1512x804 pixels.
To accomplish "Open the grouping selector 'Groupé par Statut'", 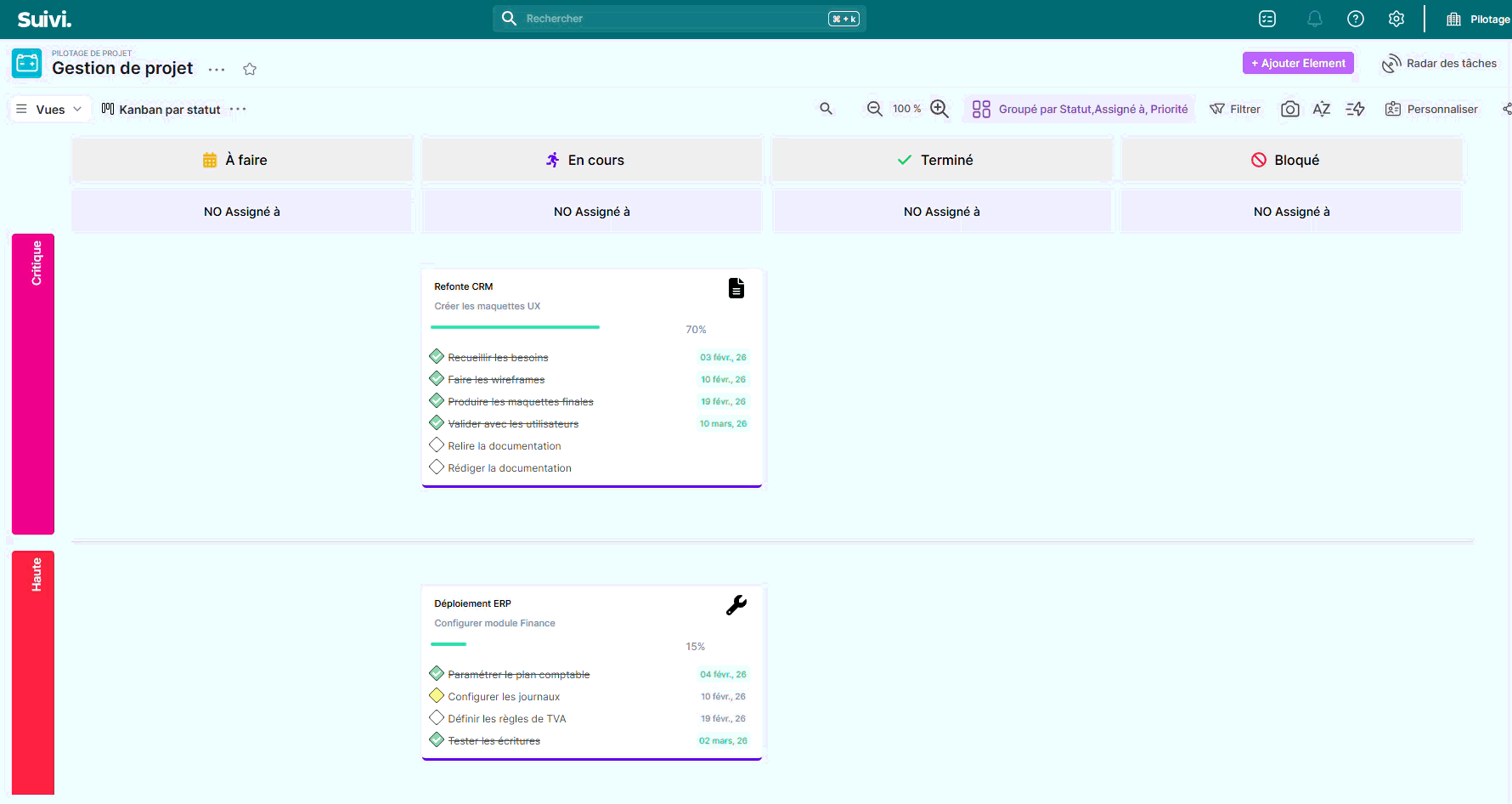I will pyautogui.click(x=1080, y=109).
